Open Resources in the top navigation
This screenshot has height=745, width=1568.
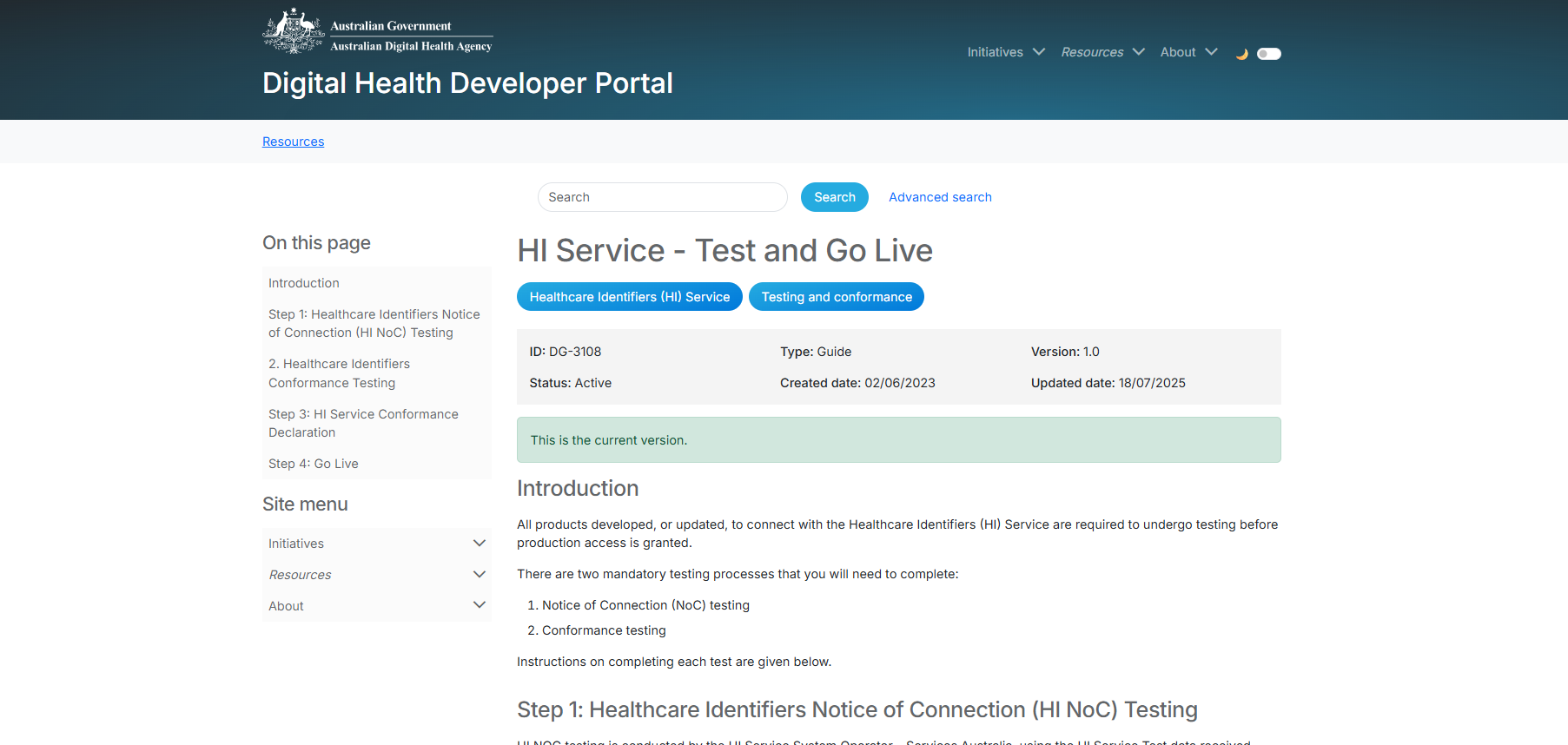pos(1092,52)
